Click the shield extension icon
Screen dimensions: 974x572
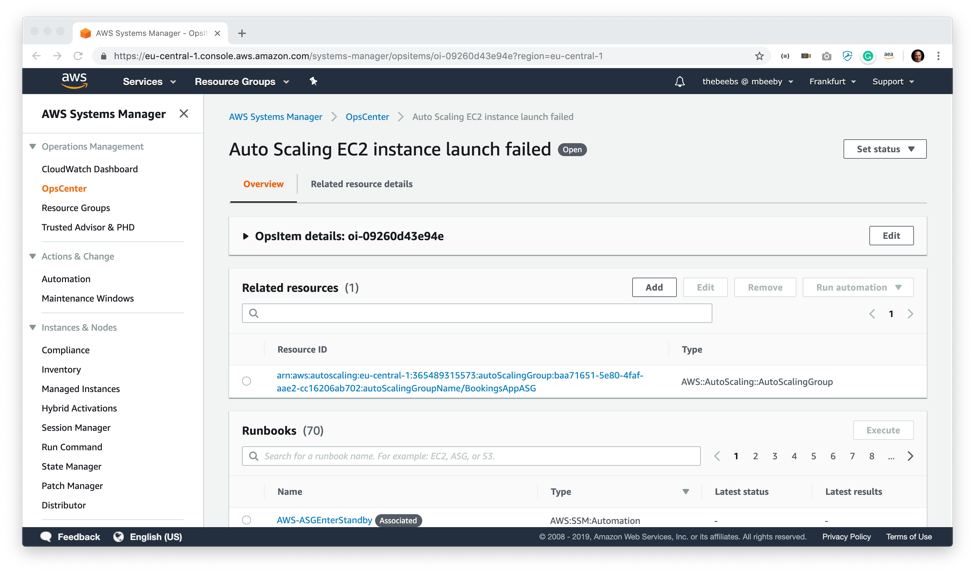pos(847,56)
